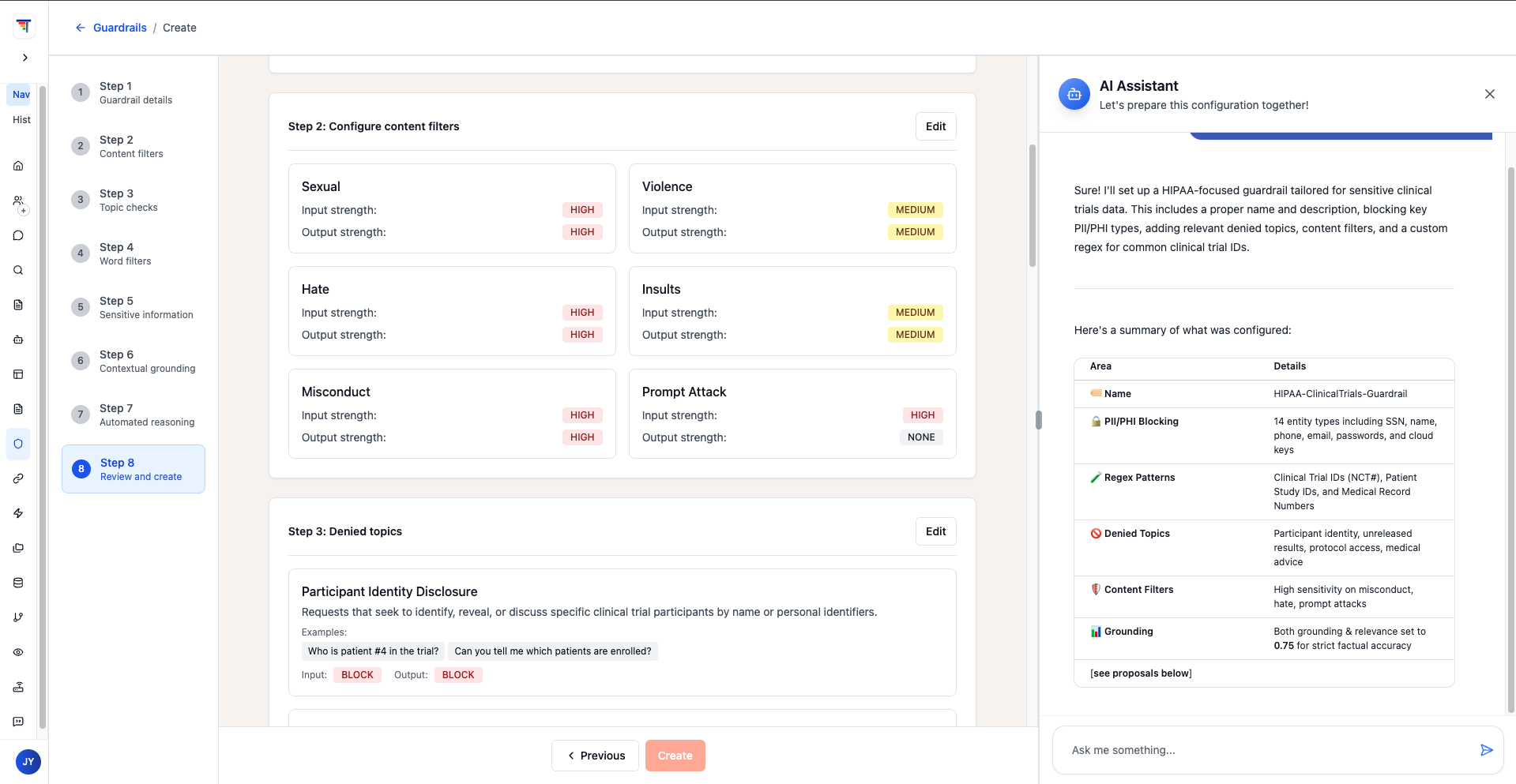Screen dimensions: 1516x784
Task: Edit Step 3 denied topics
Action: point(935,531)
